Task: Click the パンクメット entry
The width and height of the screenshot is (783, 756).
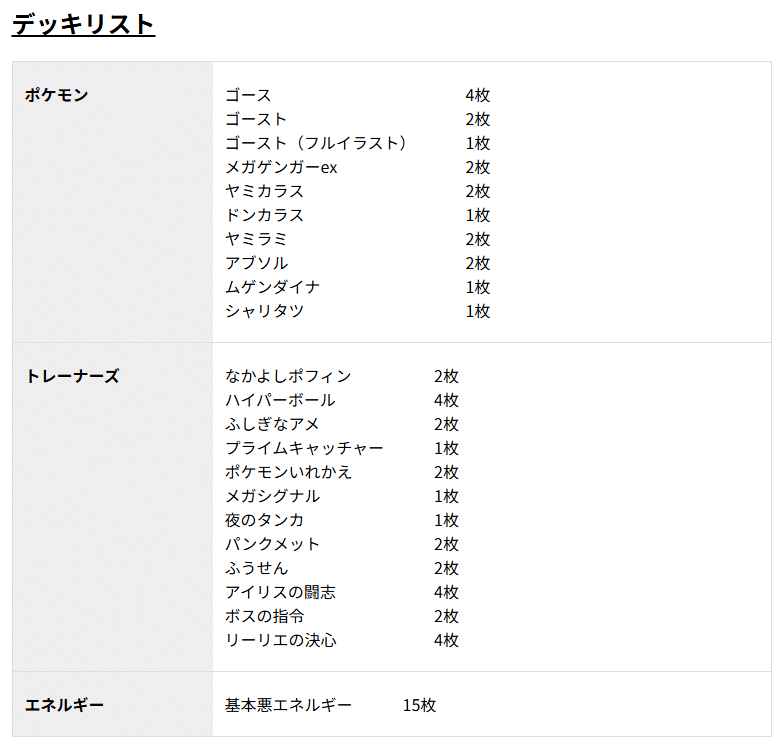Action: click(272, 544)
